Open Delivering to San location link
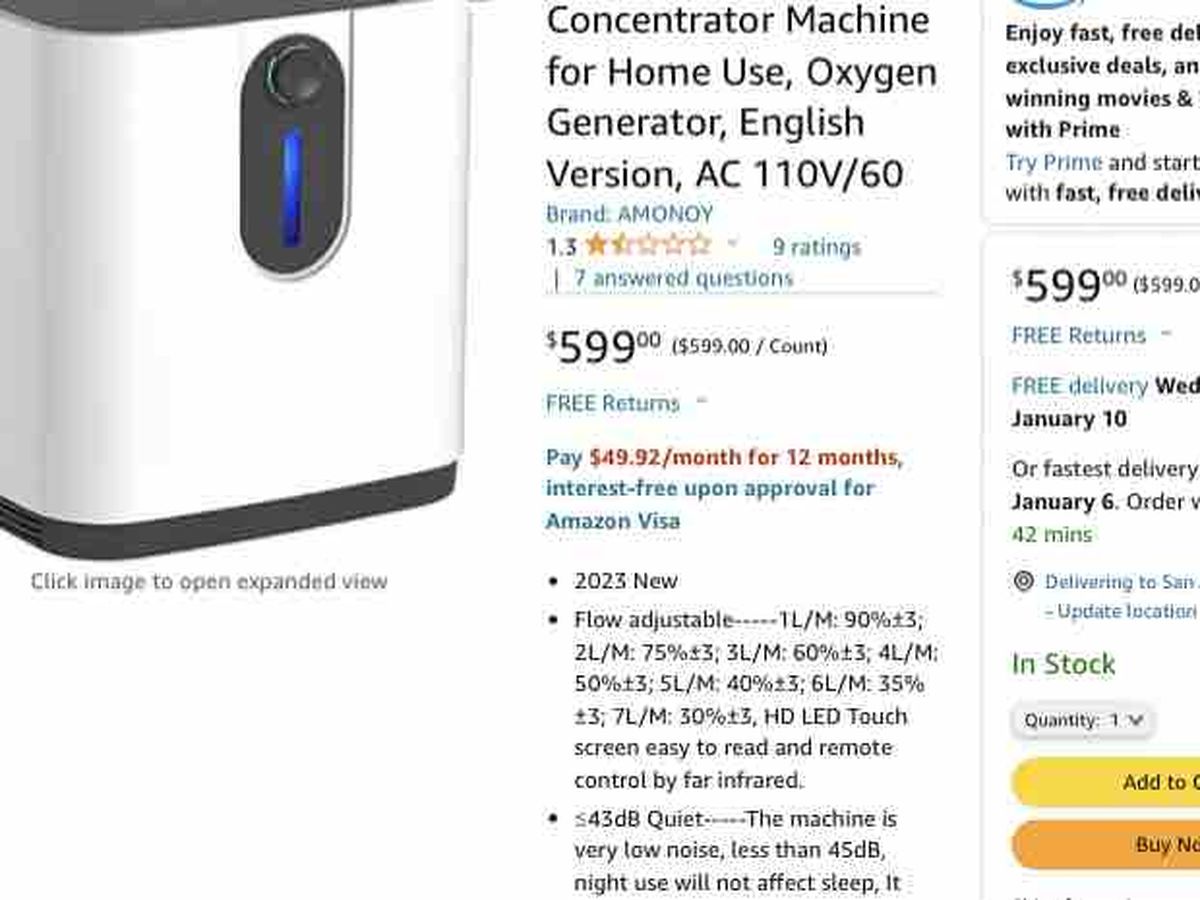The image size is (1200, 900). pos(1119,582)
